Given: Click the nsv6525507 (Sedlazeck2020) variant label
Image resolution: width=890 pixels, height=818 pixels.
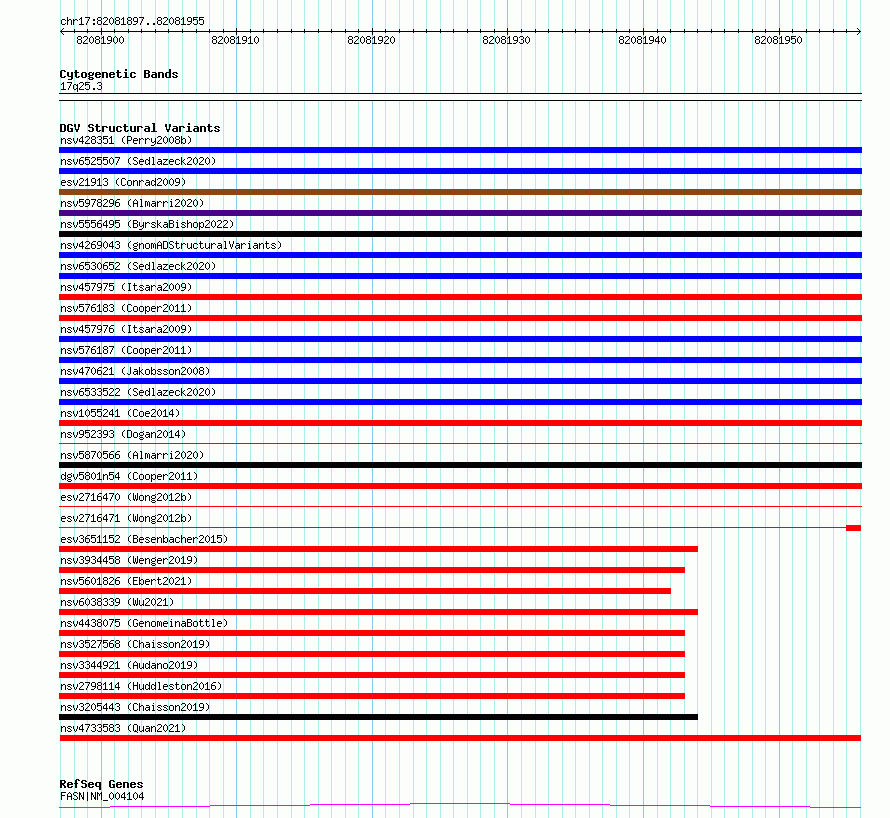Looking at the screenshot, I should pos(138,161).
